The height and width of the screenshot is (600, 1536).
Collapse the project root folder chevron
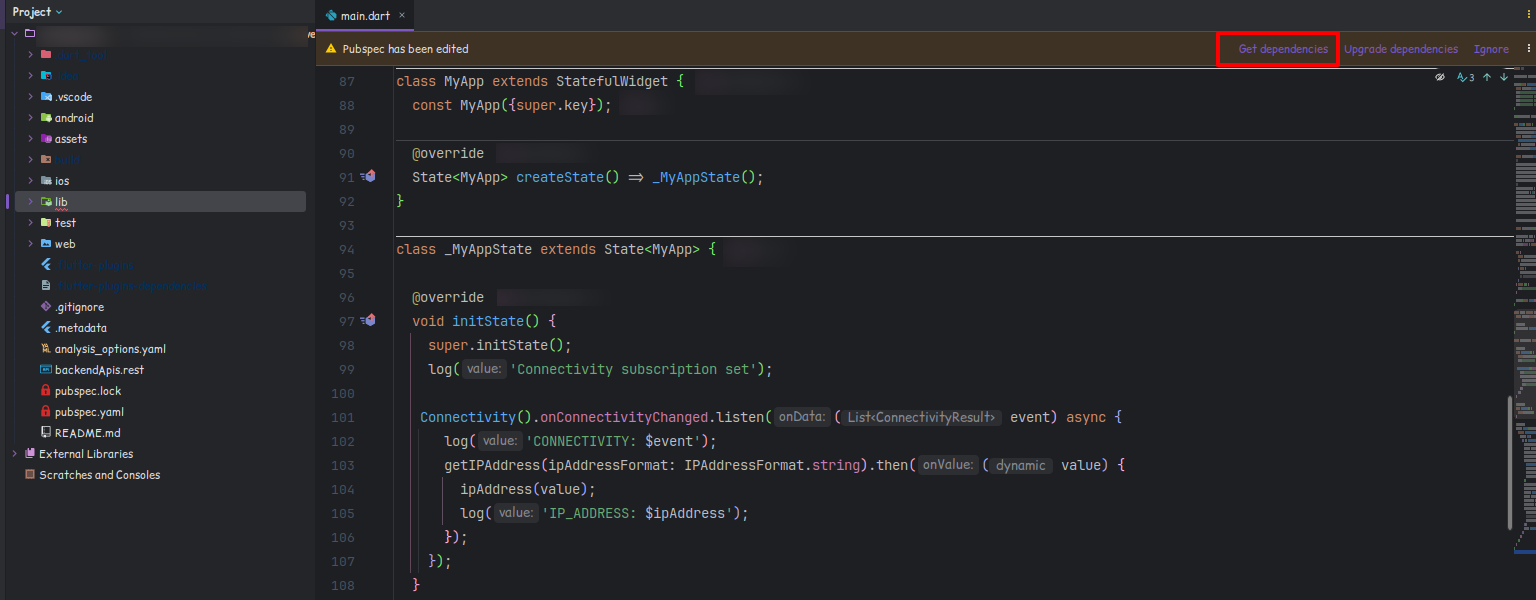pos(14,33)
